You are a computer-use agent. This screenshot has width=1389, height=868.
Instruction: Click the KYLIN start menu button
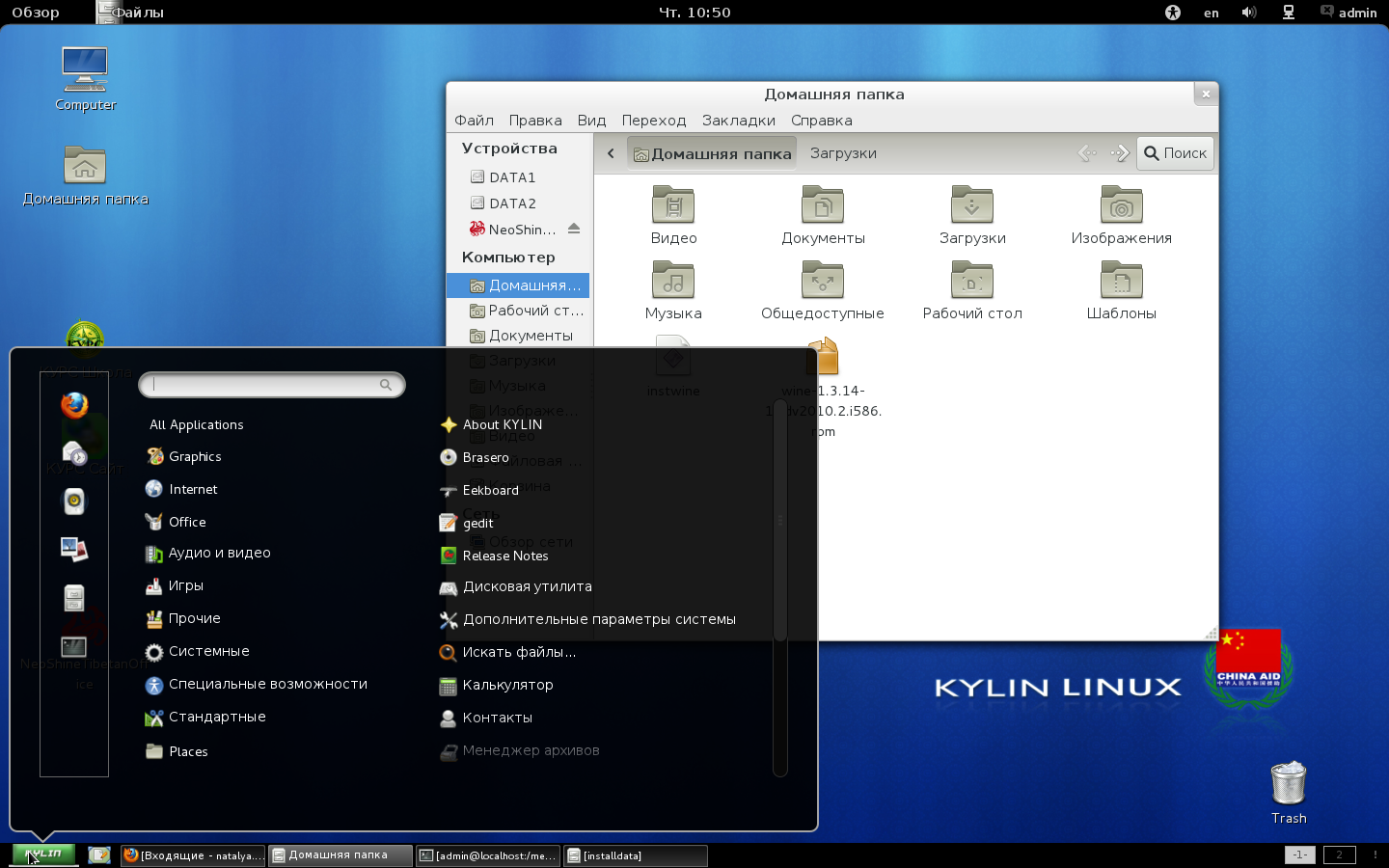pyautogui.click(x=43, y=854)
